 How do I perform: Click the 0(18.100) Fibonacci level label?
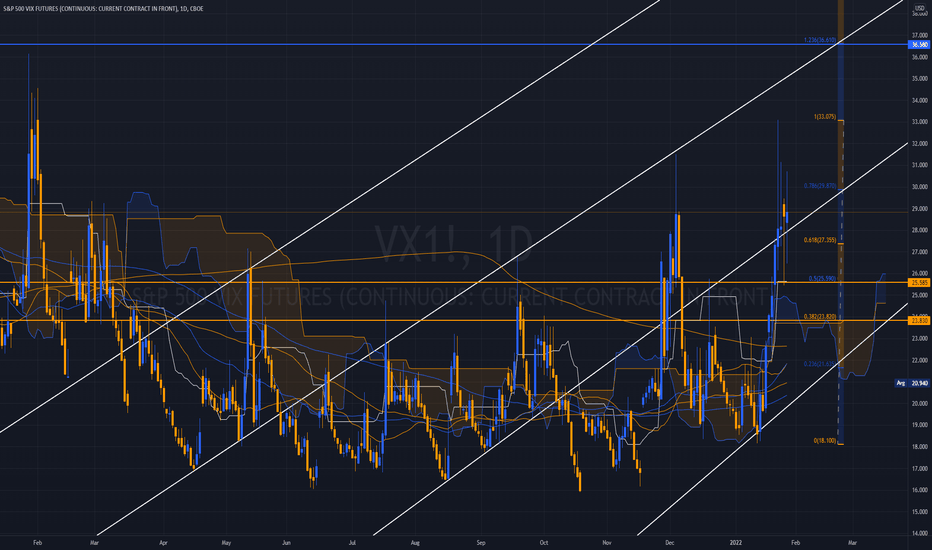824,441
